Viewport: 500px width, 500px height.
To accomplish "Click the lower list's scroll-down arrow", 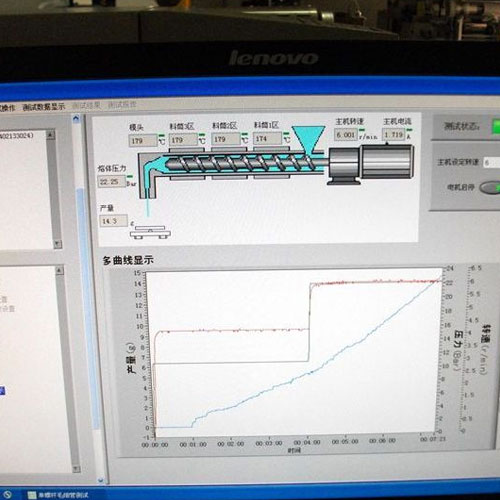I will [x=76, y=469].
